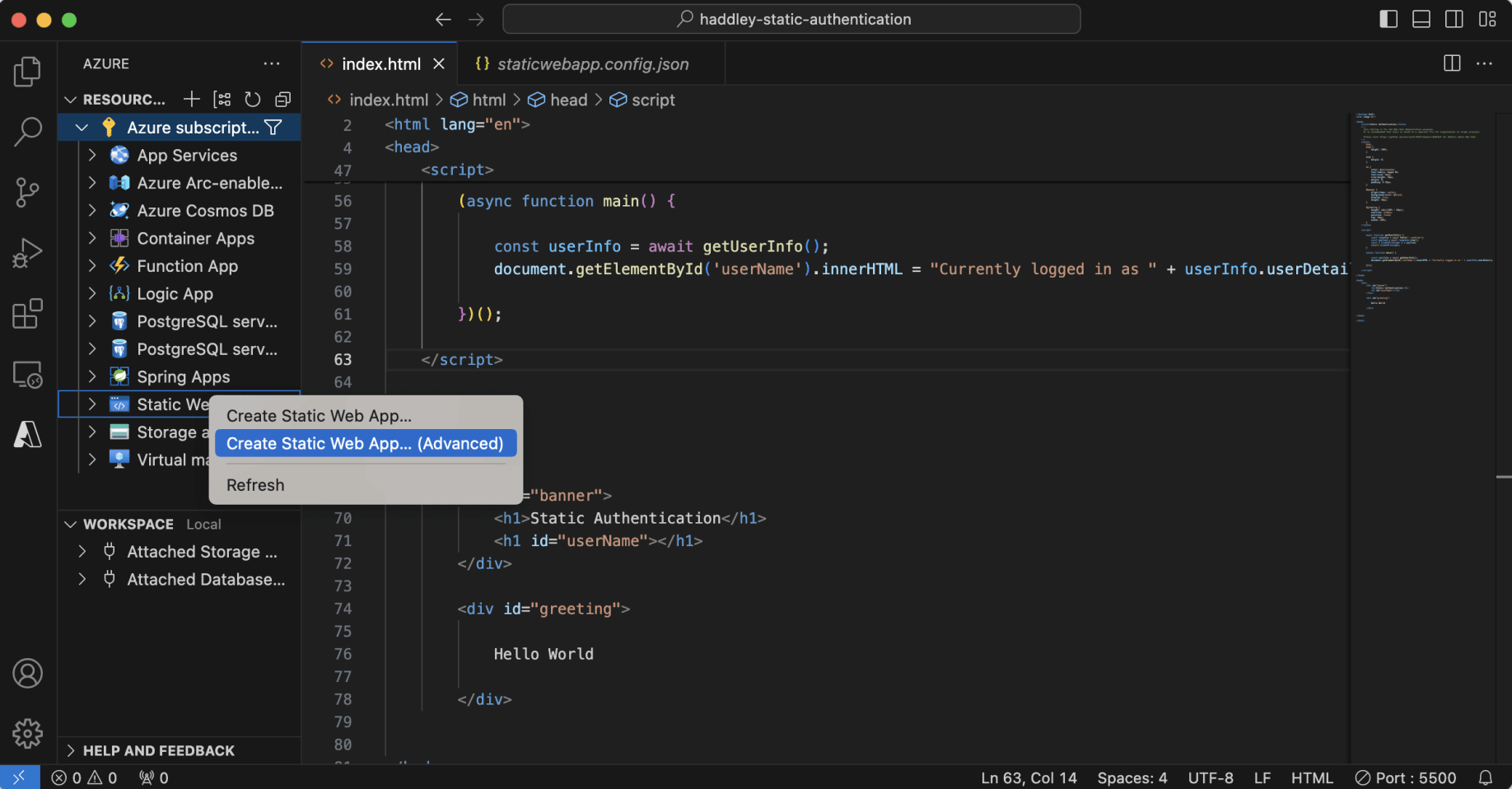Toggle the bottom panel visibility
The width and height of the screenshot is (1512, 789).
(1421, 19)
